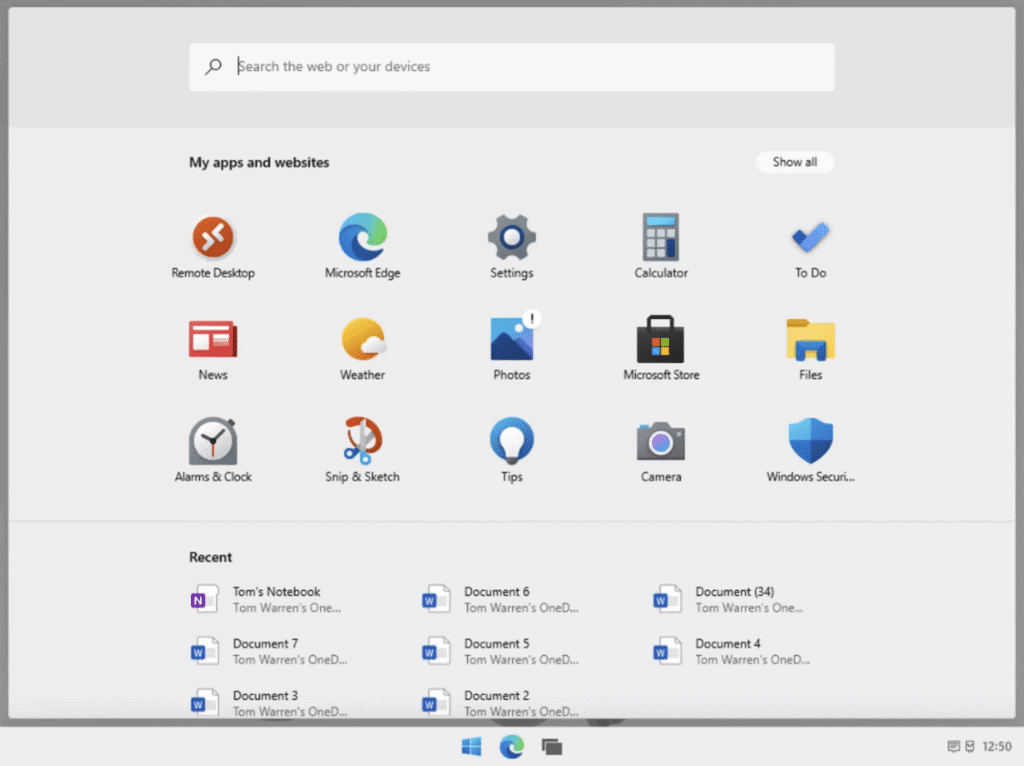
Task: Click the magnifier search icon
Action: click(x=214, y=67)
